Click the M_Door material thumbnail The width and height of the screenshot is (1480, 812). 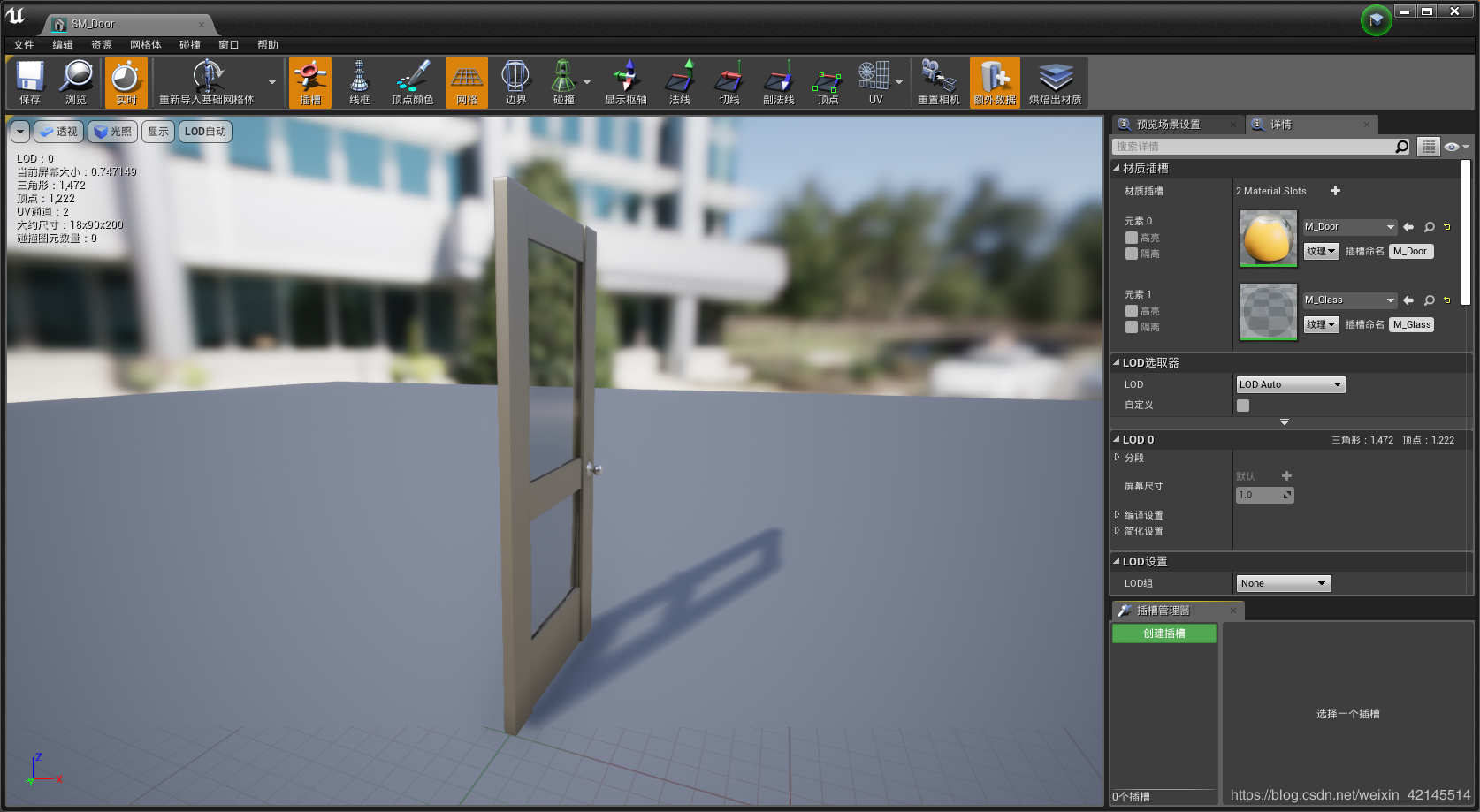click(x=1269, y=239)
